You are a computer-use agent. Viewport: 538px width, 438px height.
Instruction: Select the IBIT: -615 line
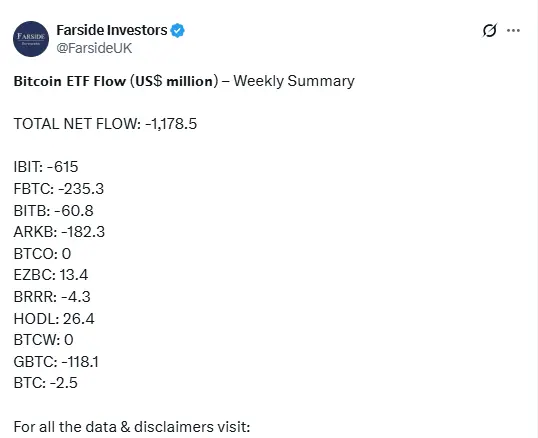point(46,167)
